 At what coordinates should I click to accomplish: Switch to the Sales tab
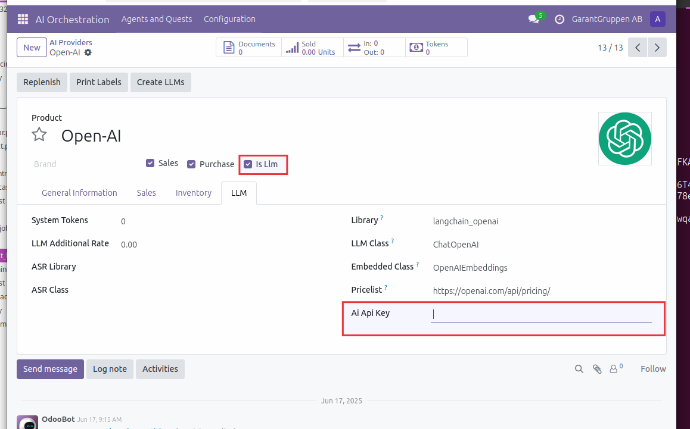[146, 193]
